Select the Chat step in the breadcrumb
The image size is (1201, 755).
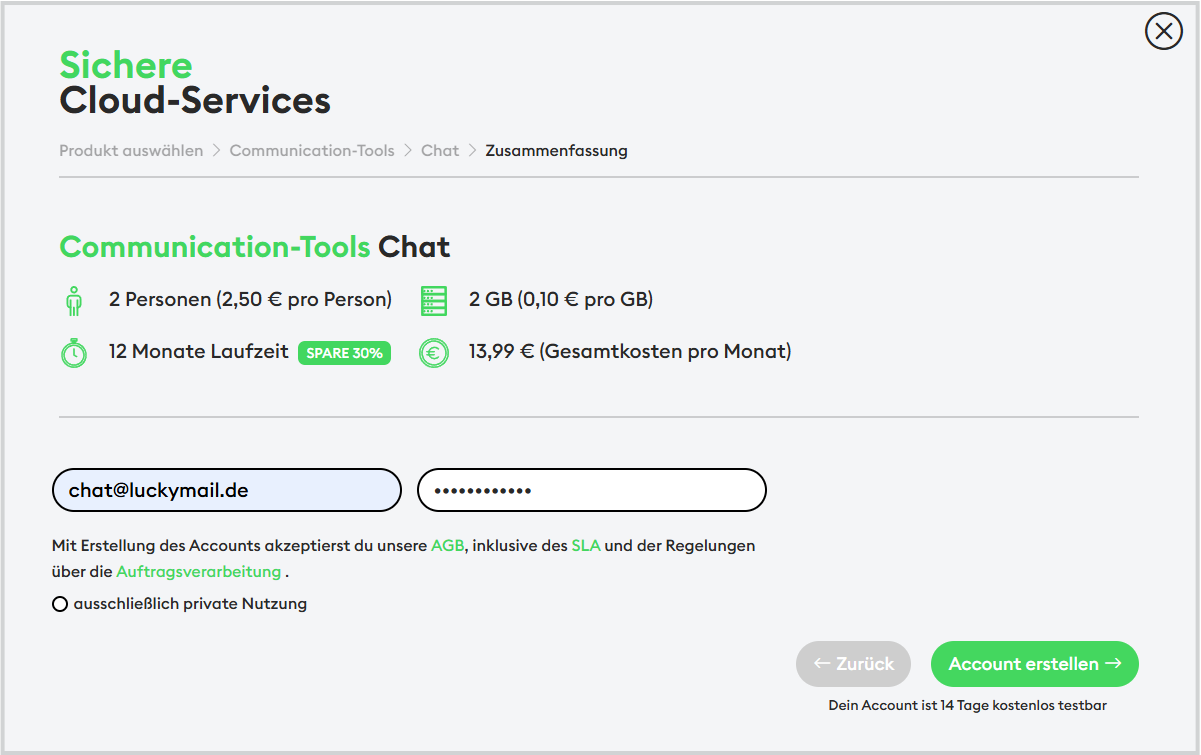click(439, 150)
